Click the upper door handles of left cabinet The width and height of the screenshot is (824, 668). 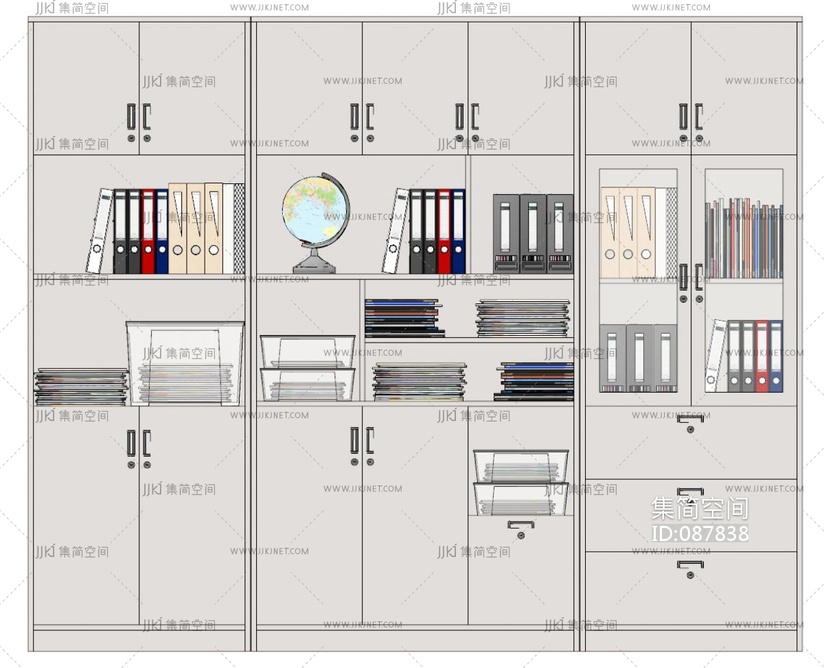coord(139,117)
